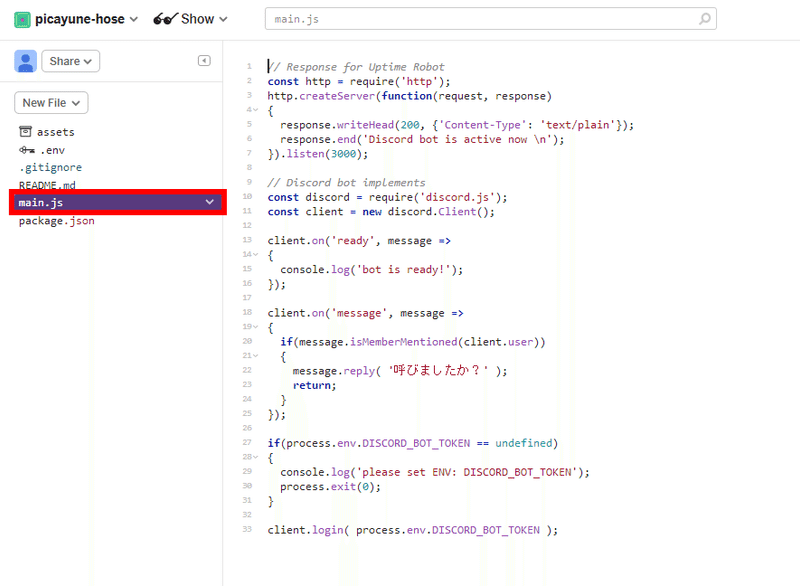Open the New File dropdown
Image resolution: width=800 pixels, height=586 pixels.
51,103
